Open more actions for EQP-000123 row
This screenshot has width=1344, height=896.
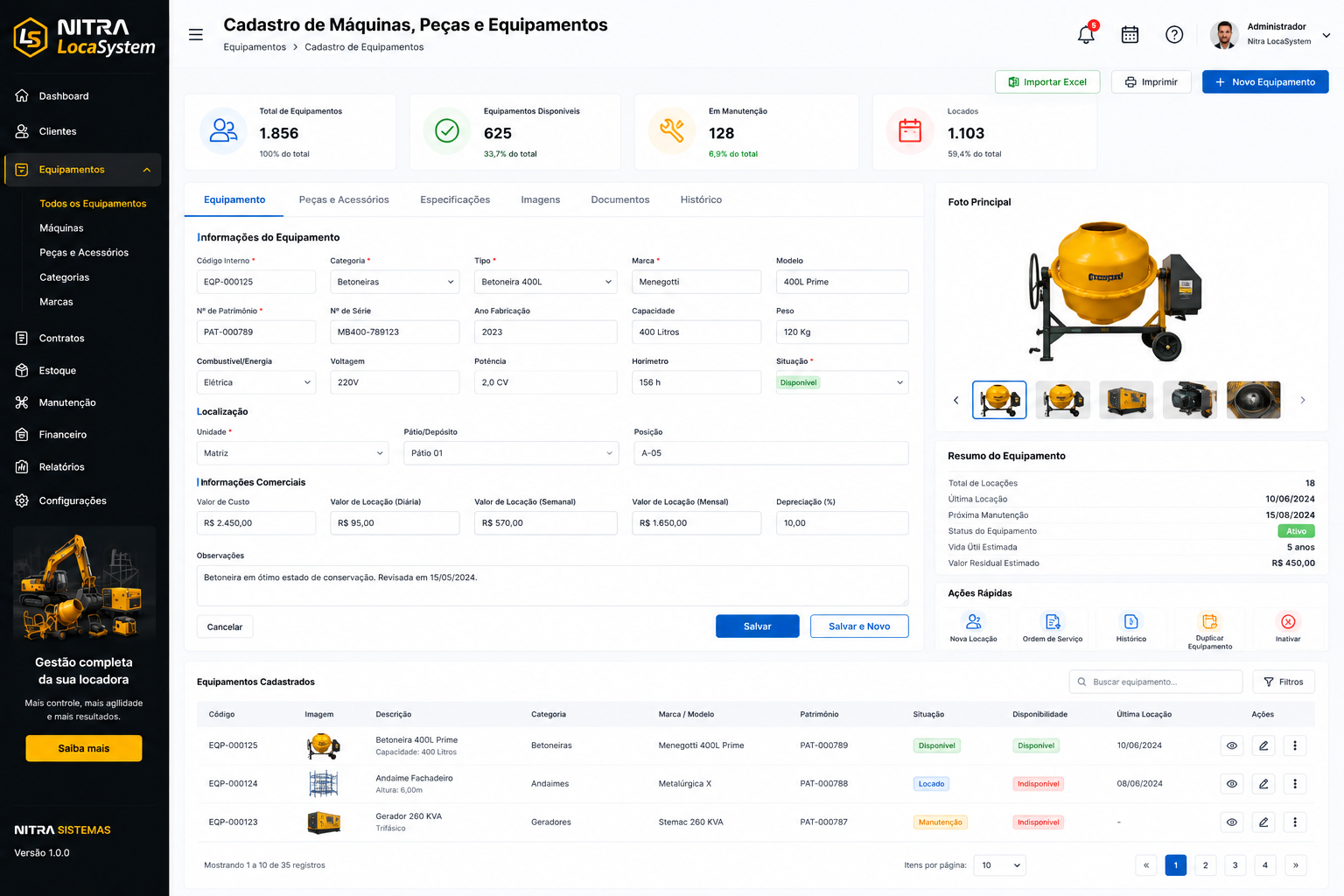pyautogui.click(x=1295, y=822)
